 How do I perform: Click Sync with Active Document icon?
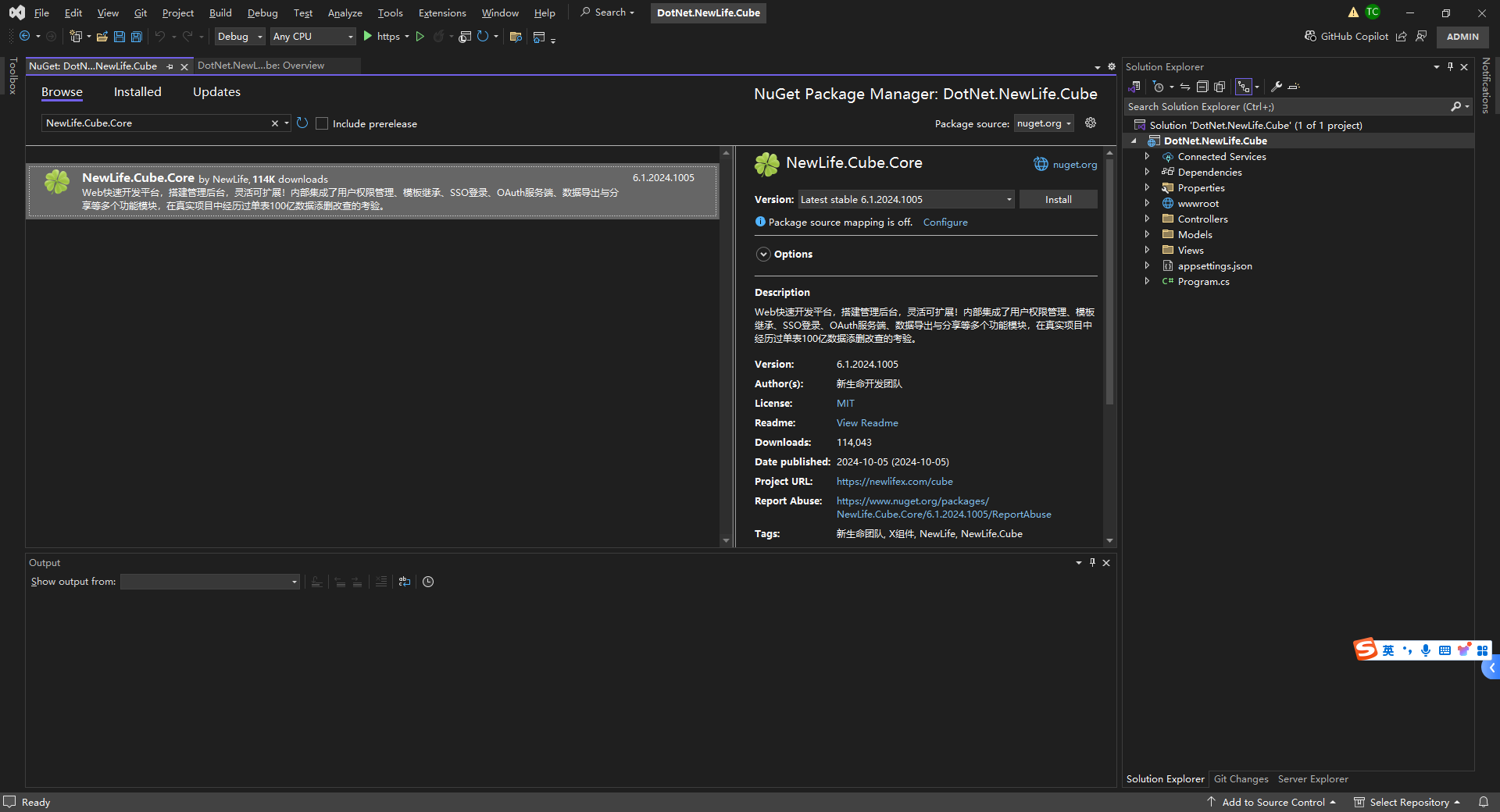pyautogui.click(x=1185, y=87)
